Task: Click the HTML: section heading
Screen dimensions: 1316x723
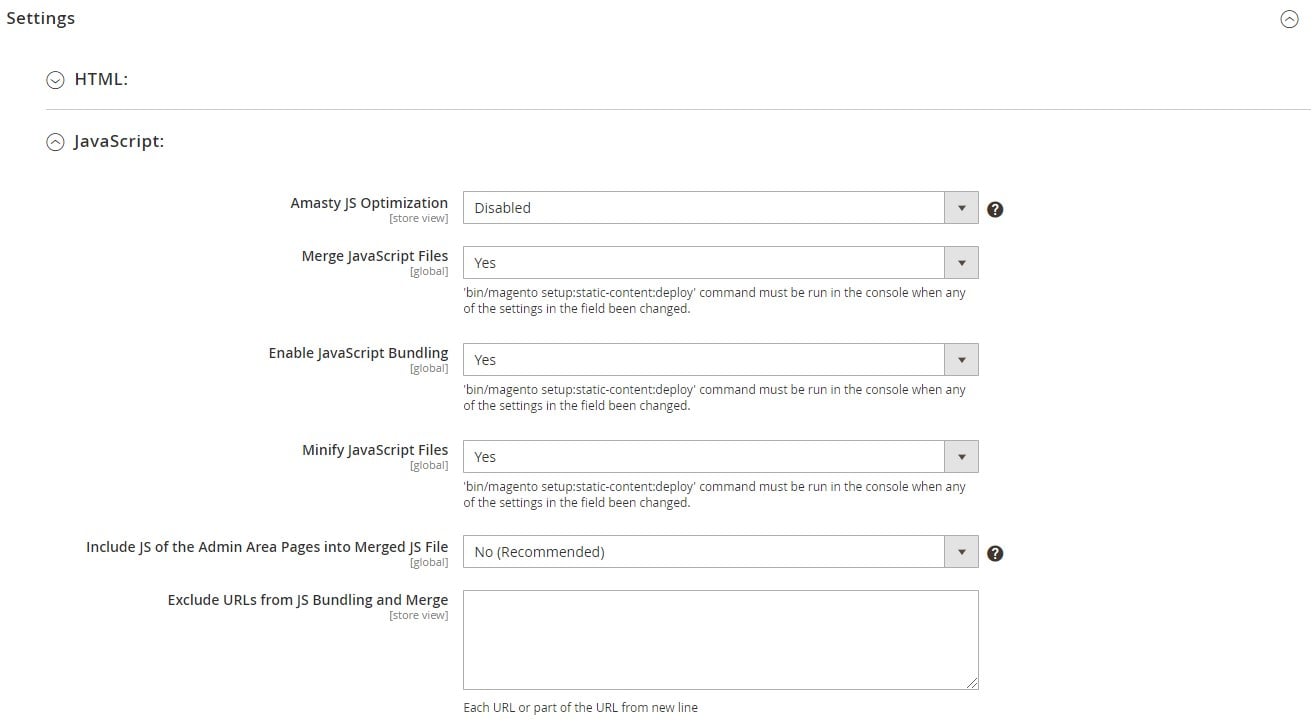Action: click(x=101, y=79)
